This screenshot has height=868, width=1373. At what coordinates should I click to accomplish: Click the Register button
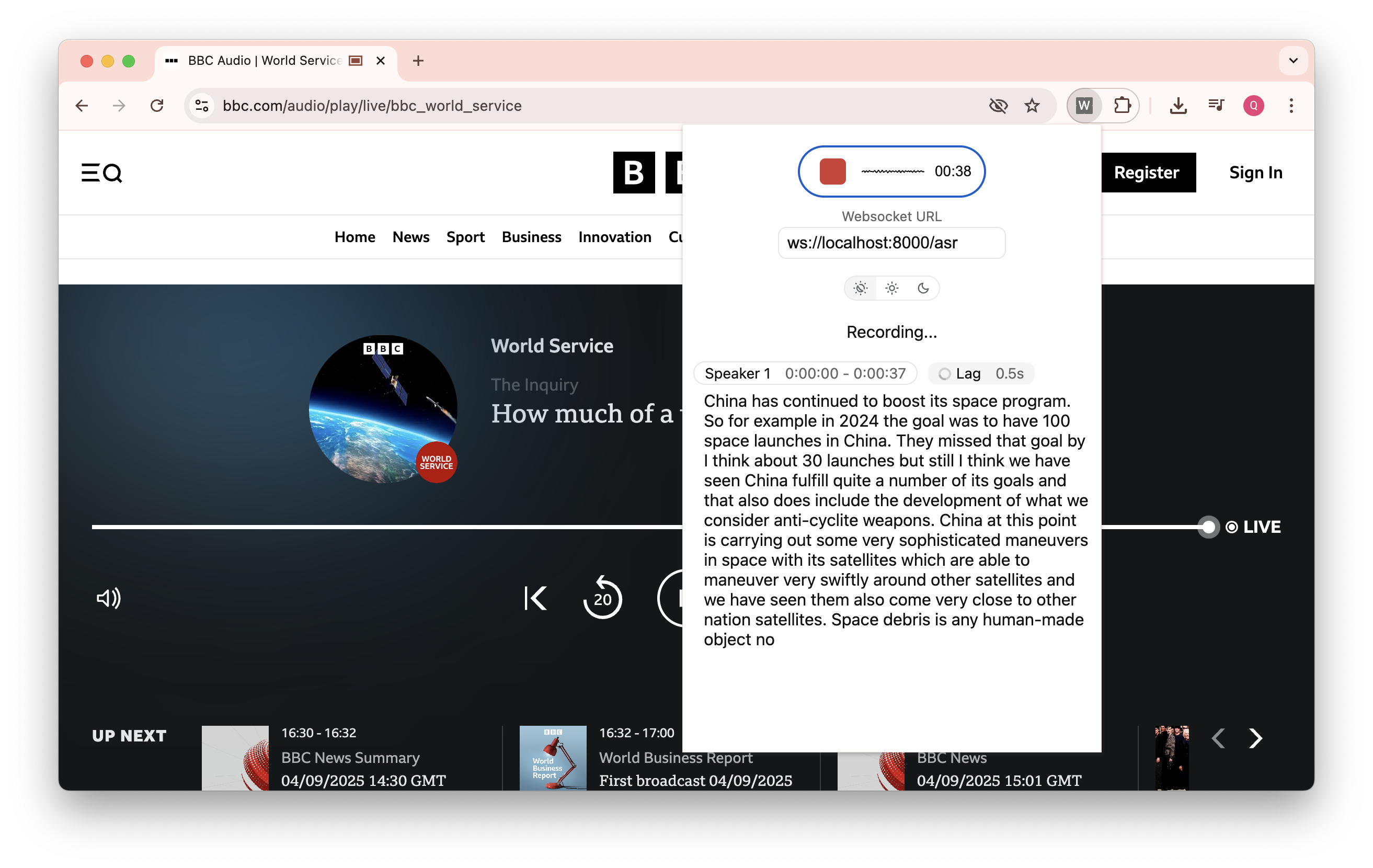coord(1147,172)
